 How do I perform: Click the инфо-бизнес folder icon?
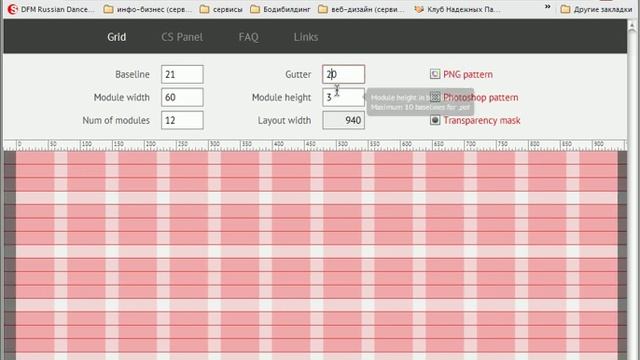[108, 9]
